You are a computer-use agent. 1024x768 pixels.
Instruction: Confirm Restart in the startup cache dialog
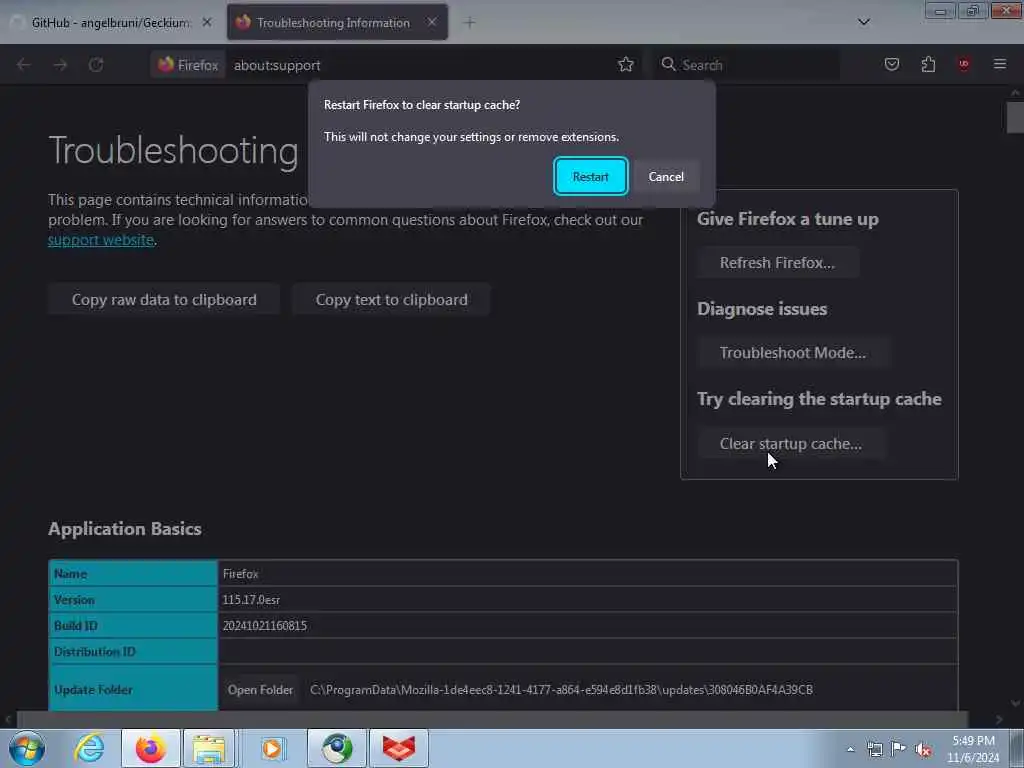coord(590,176)
